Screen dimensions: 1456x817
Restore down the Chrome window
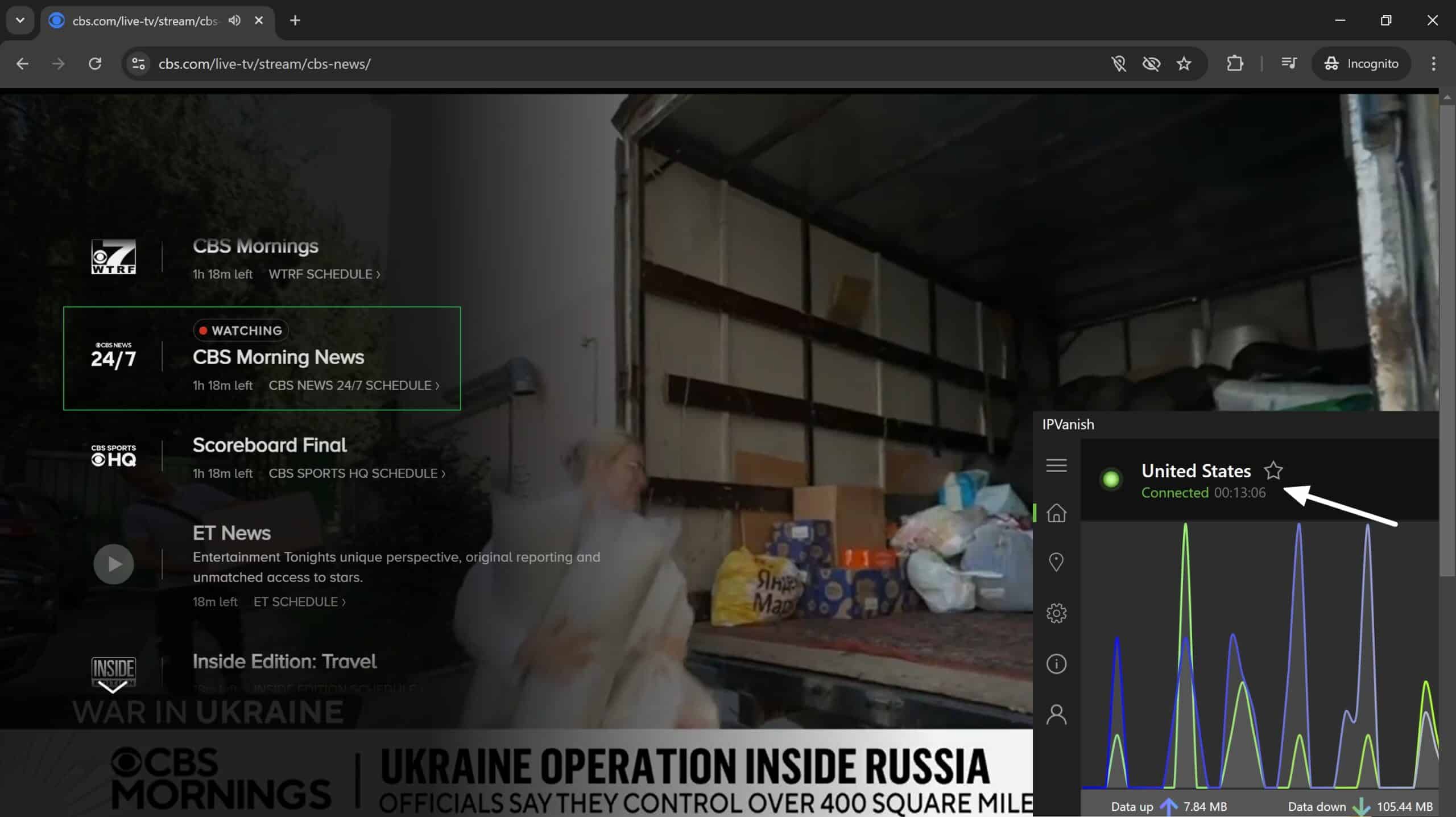pyautogui.click(x=1386, y=20)
